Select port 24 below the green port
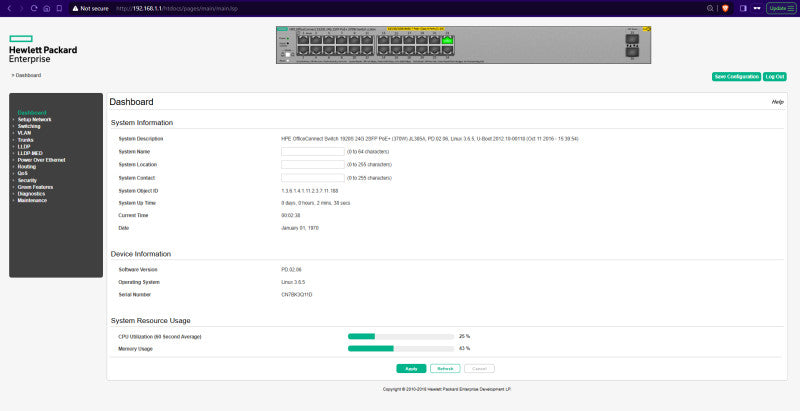Viewport: 800px width, 411px height. (447, 50)
